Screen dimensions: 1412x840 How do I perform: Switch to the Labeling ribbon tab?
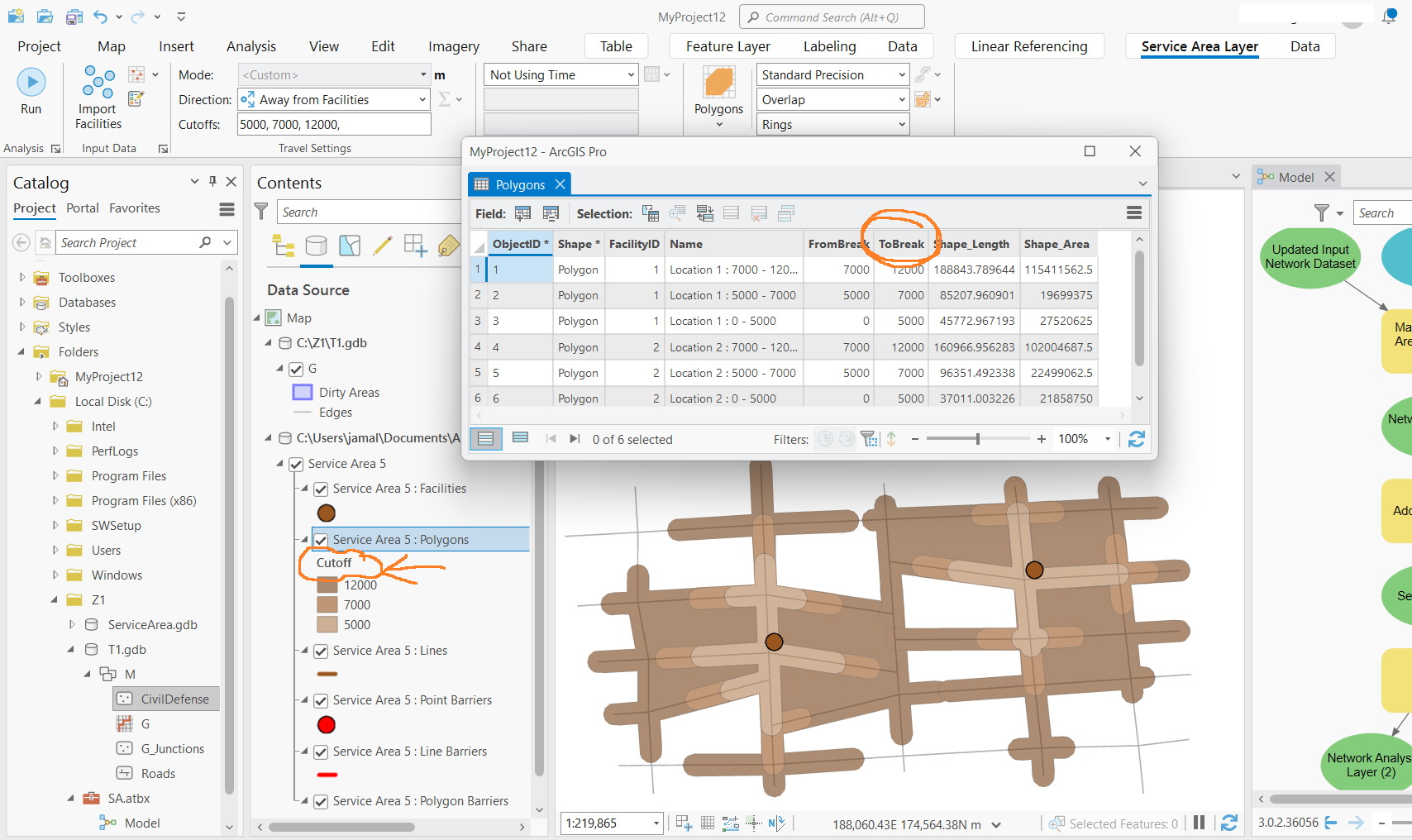(x=829, y=46)
